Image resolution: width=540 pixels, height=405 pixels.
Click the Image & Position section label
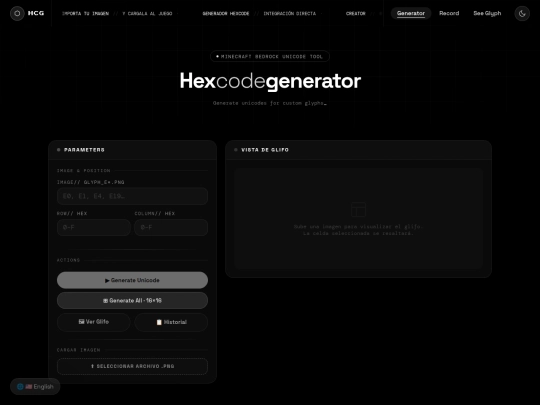pos(83,170)
